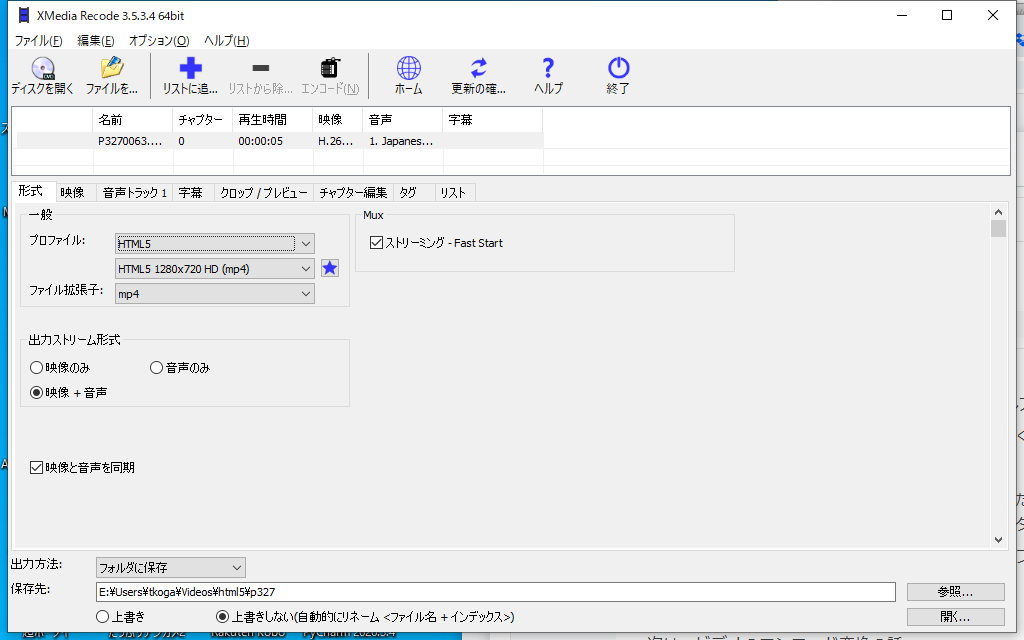Select 映像のみ radio button
The width and height of the screenshot is (1024, 640).
pyautogui.click(x=37, y=368)
